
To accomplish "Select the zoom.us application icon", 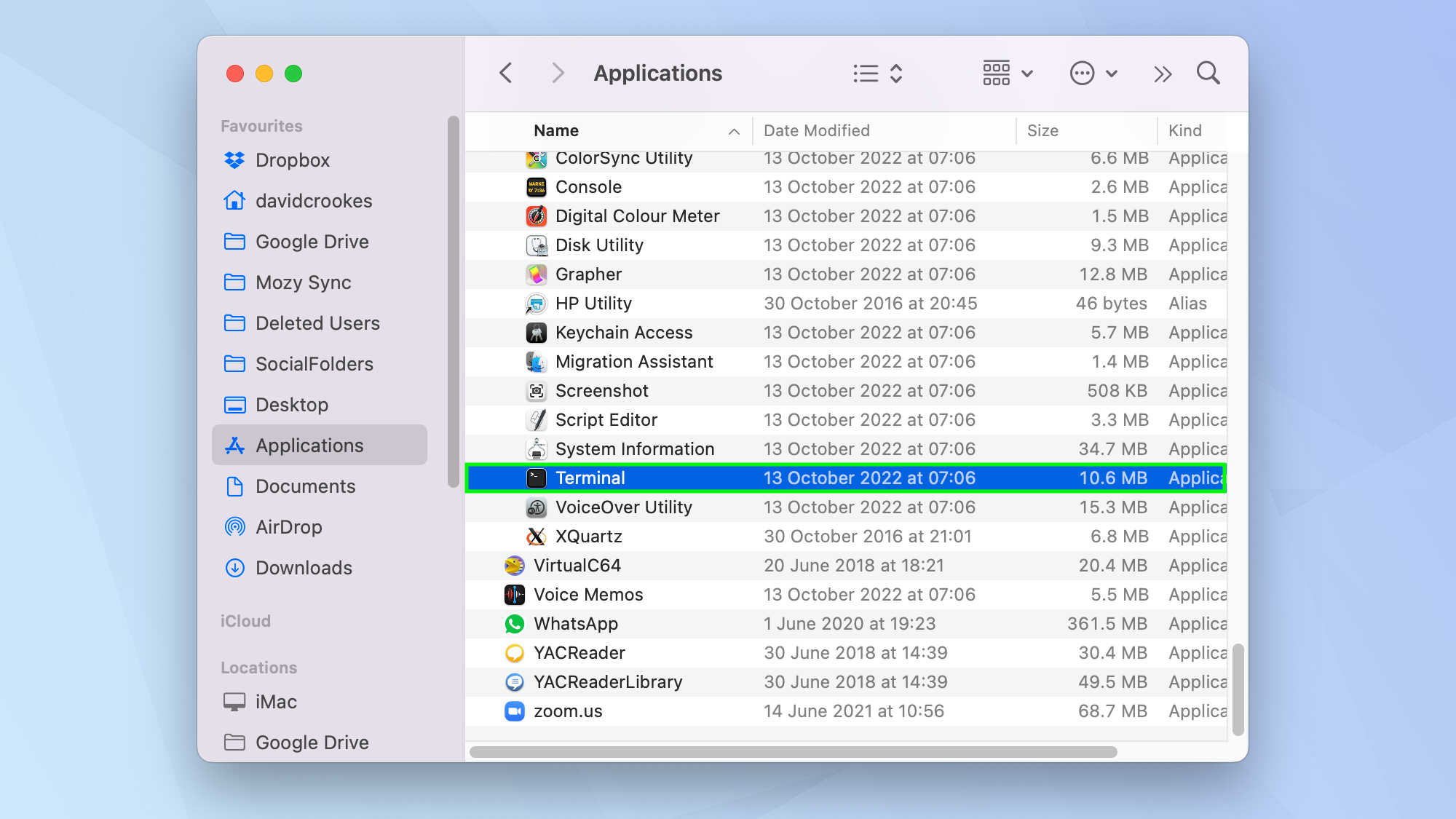I will point(515,711).
